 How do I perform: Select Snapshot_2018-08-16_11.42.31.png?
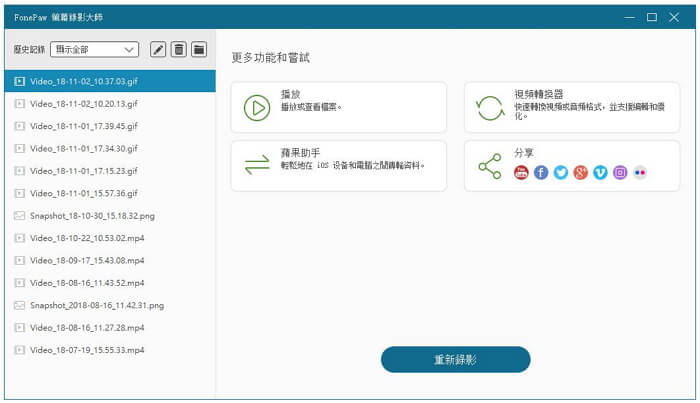pyautogui.click(x=110, y=305)
